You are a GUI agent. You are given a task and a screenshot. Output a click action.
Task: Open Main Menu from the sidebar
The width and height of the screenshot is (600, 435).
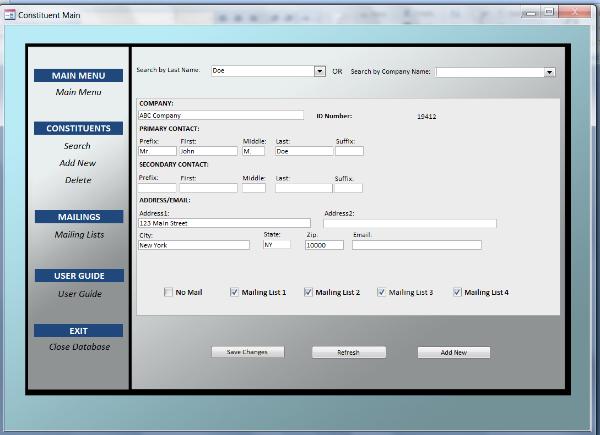(x=78, y=93)
